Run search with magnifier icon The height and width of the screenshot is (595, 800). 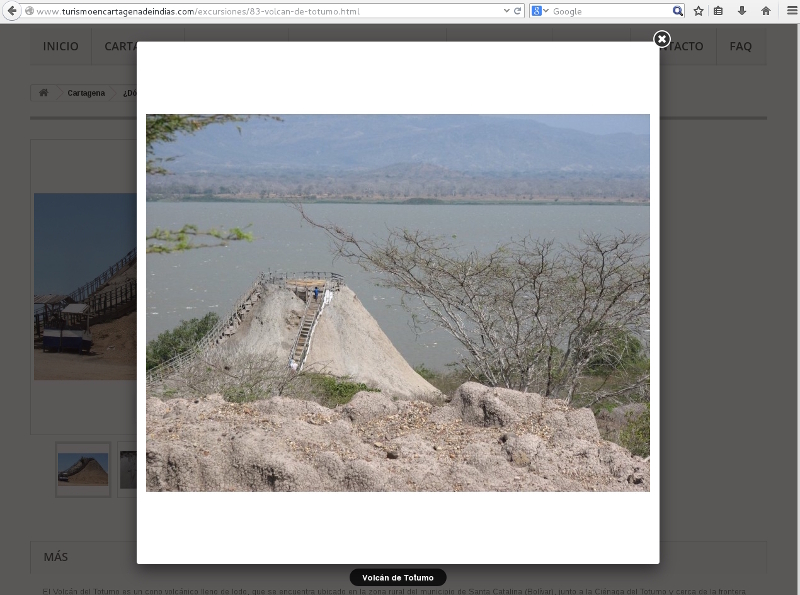(x=678, y=11)
